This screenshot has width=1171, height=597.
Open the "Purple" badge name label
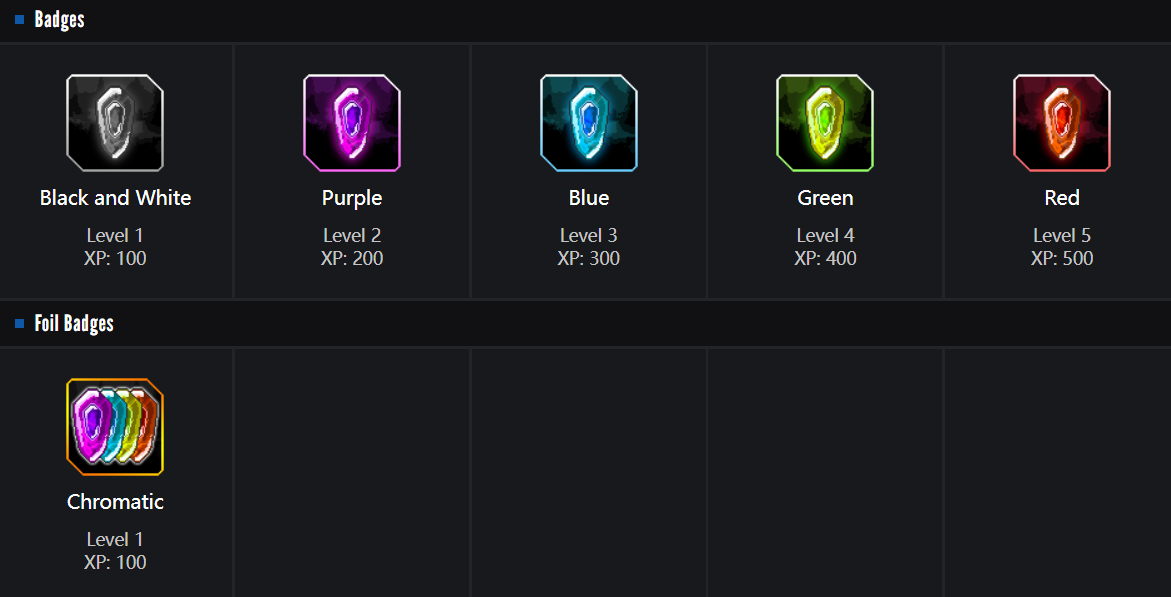(352, 198)
